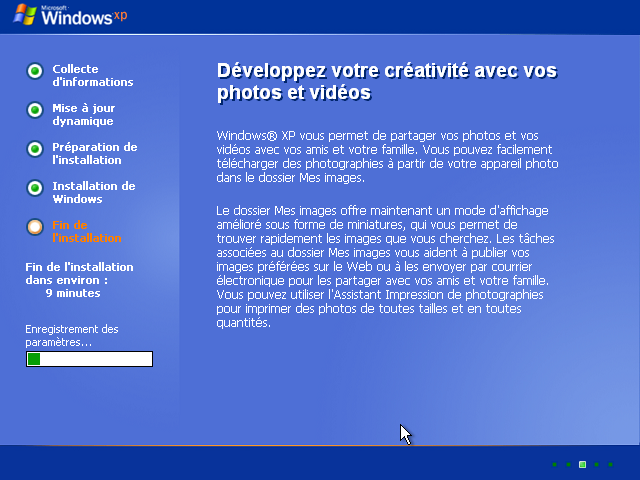640x480 pixels.
Task: Select the Collecte d'informations step indicator
Action: tap(35, 71)
